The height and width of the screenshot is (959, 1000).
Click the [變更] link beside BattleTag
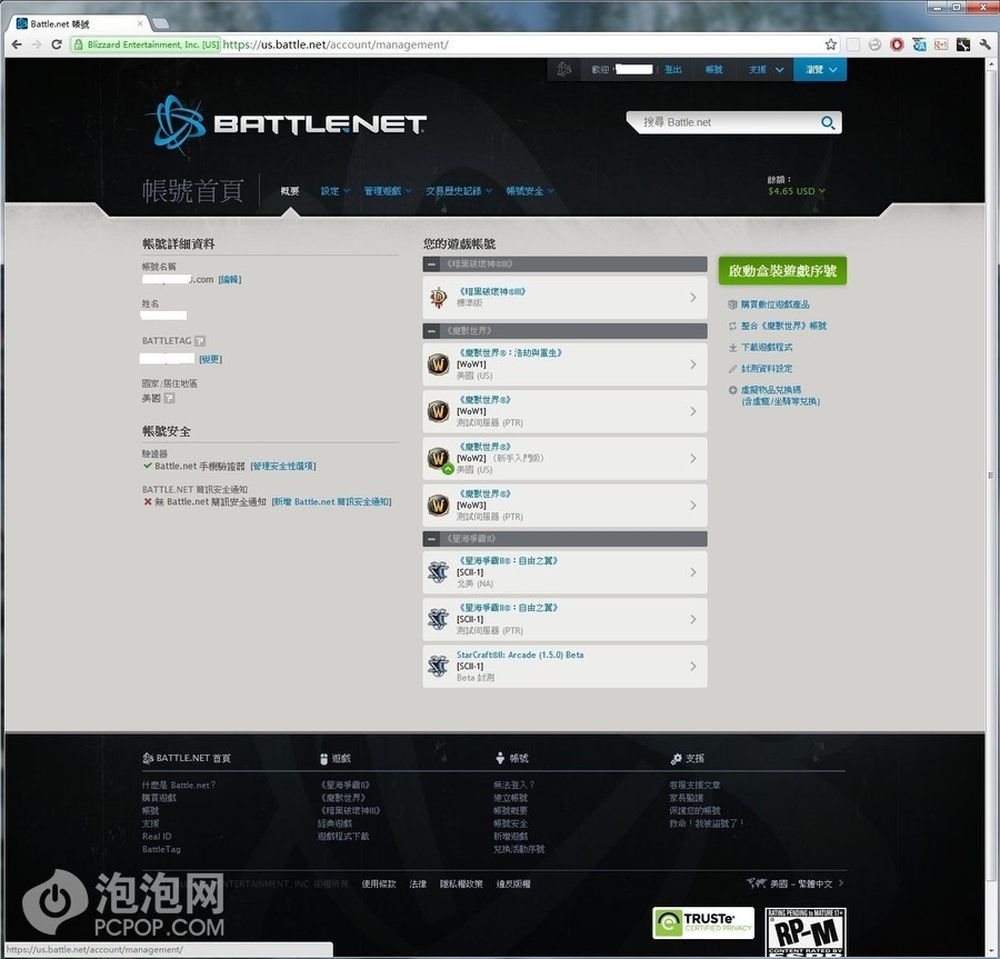point(210,359)
